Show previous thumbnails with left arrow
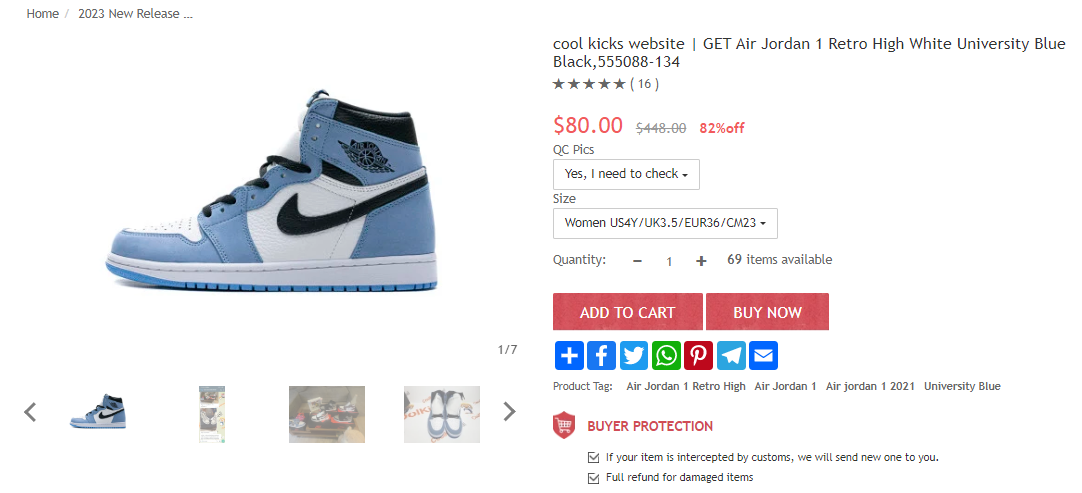The width and height of the screenshot is (1082, 493). [x=30, y=412]
